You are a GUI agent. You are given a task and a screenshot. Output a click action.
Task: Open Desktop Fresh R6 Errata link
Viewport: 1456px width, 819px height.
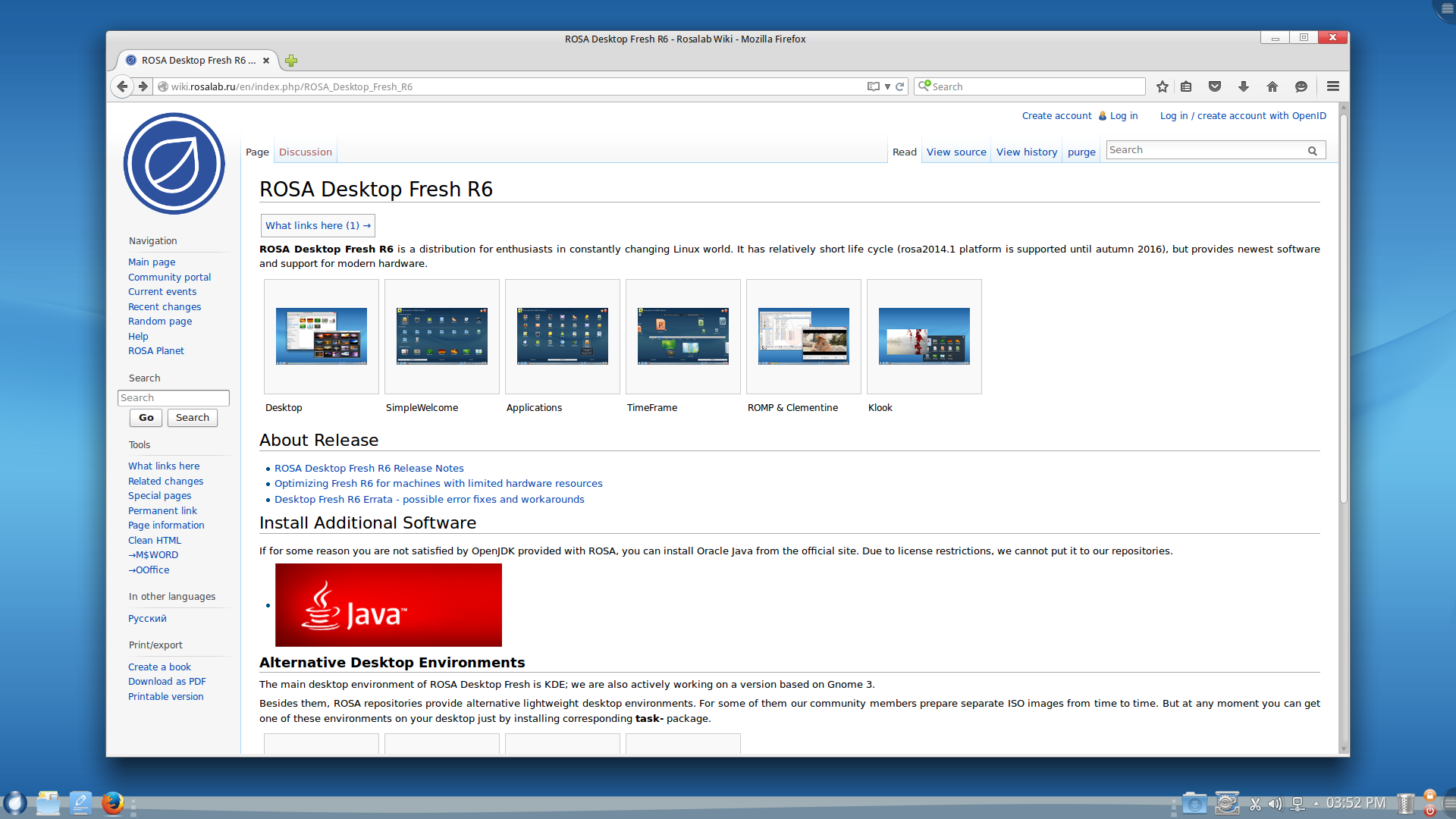tap(429, 500)
